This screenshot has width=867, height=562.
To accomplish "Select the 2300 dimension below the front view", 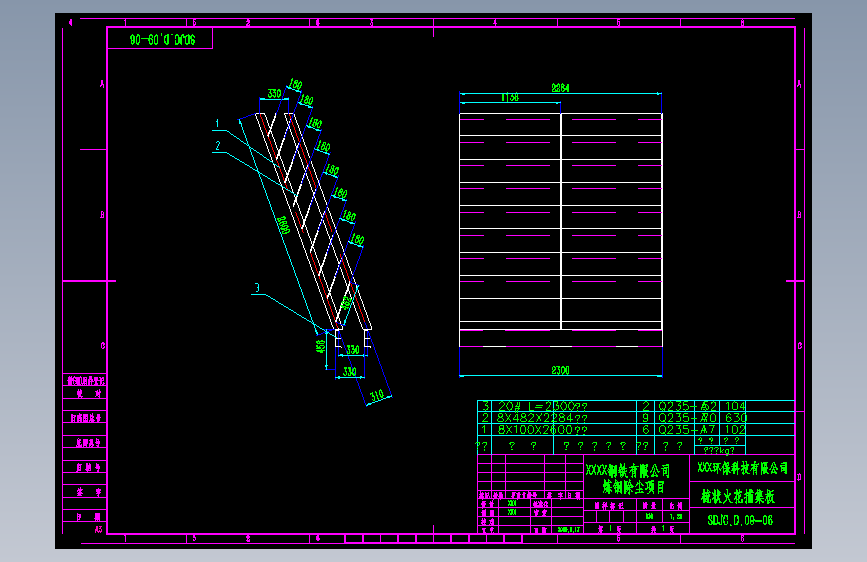I will [560, 370].
